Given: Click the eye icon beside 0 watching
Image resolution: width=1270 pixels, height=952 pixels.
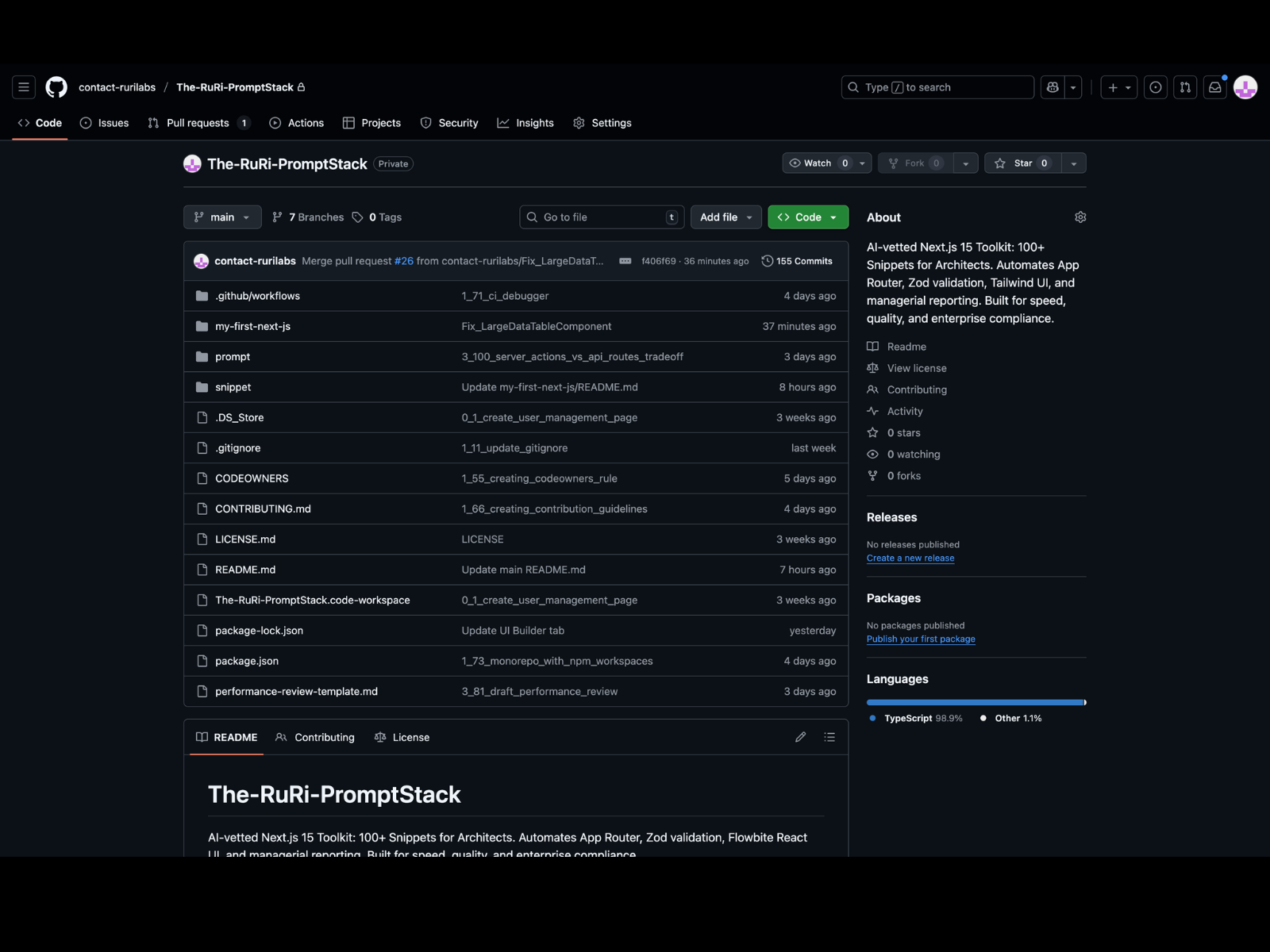Looking at the screenshot, I should click(x=872, y=454).
